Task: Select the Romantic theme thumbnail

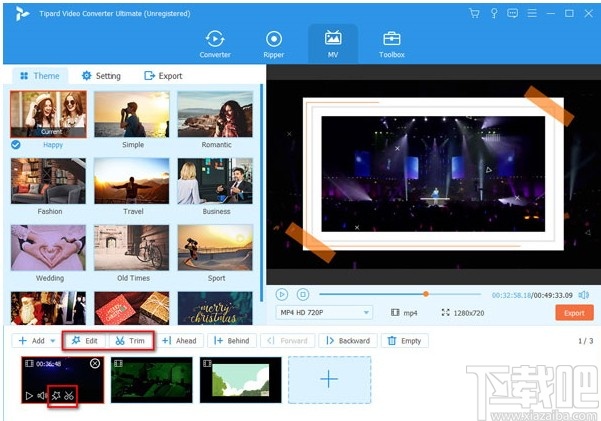Action: coord(215,114)
